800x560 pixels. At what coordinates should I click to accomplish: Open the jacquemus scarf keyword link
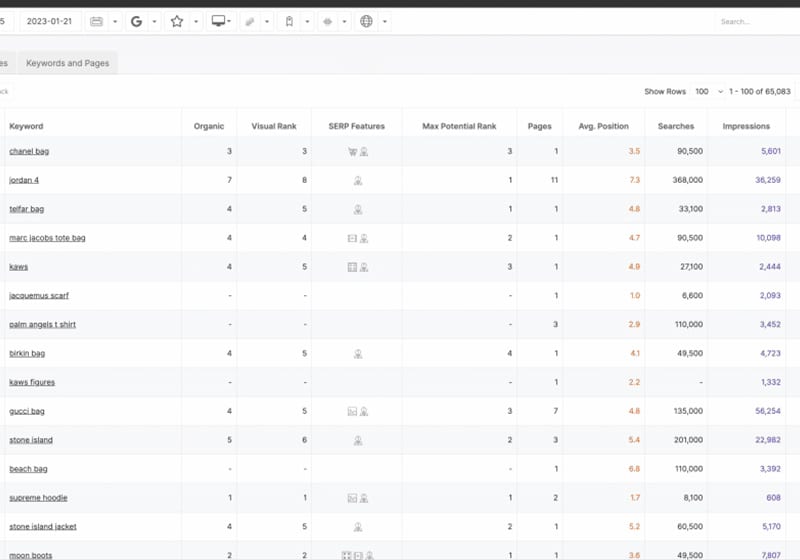(39, 296)
